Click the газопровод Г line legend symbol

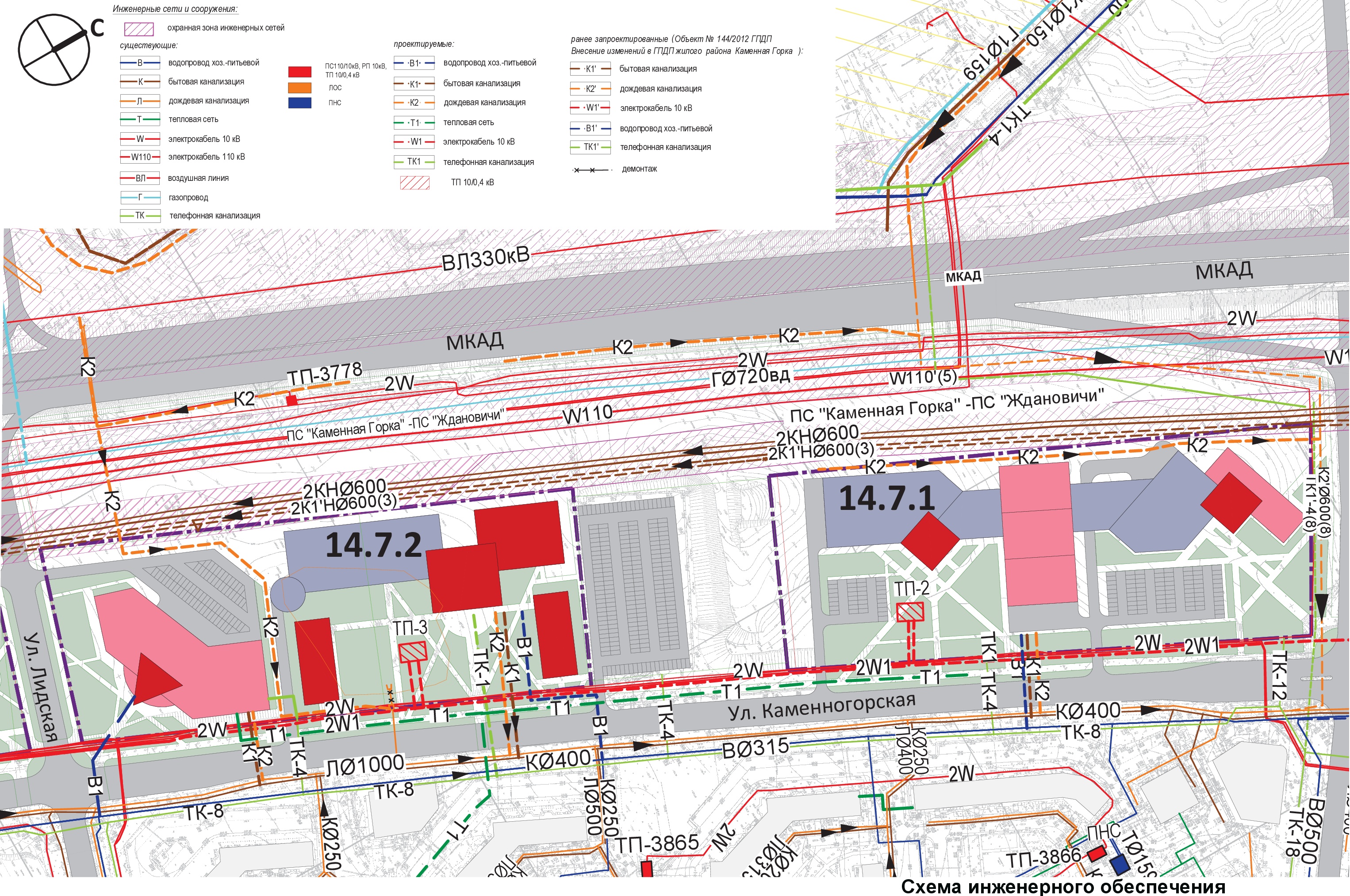point(140,198)
